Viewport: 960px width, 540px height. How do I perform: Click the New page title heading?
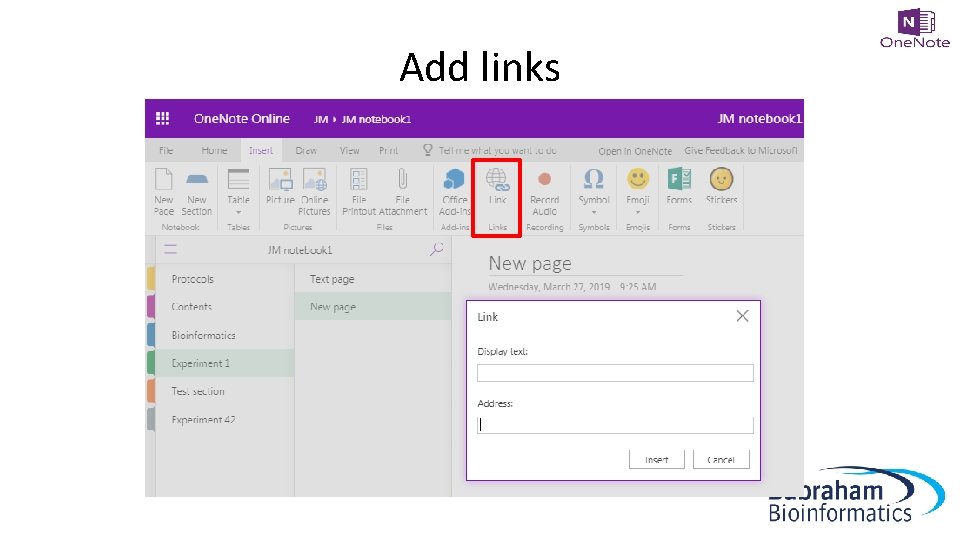[x=530, y=263]
